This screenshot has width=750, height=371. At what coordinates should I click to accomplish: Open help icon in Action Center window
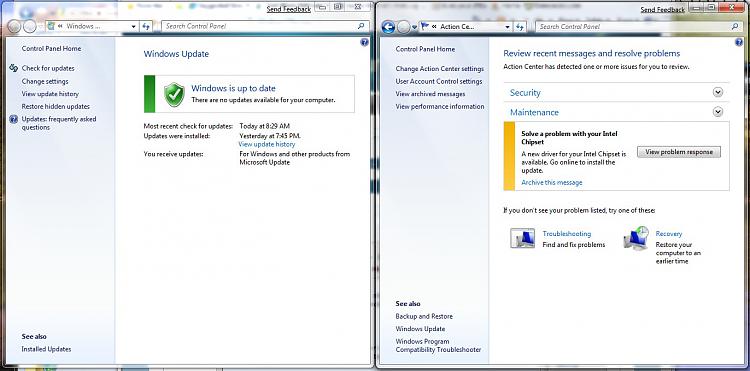click(x=739, y=43)
